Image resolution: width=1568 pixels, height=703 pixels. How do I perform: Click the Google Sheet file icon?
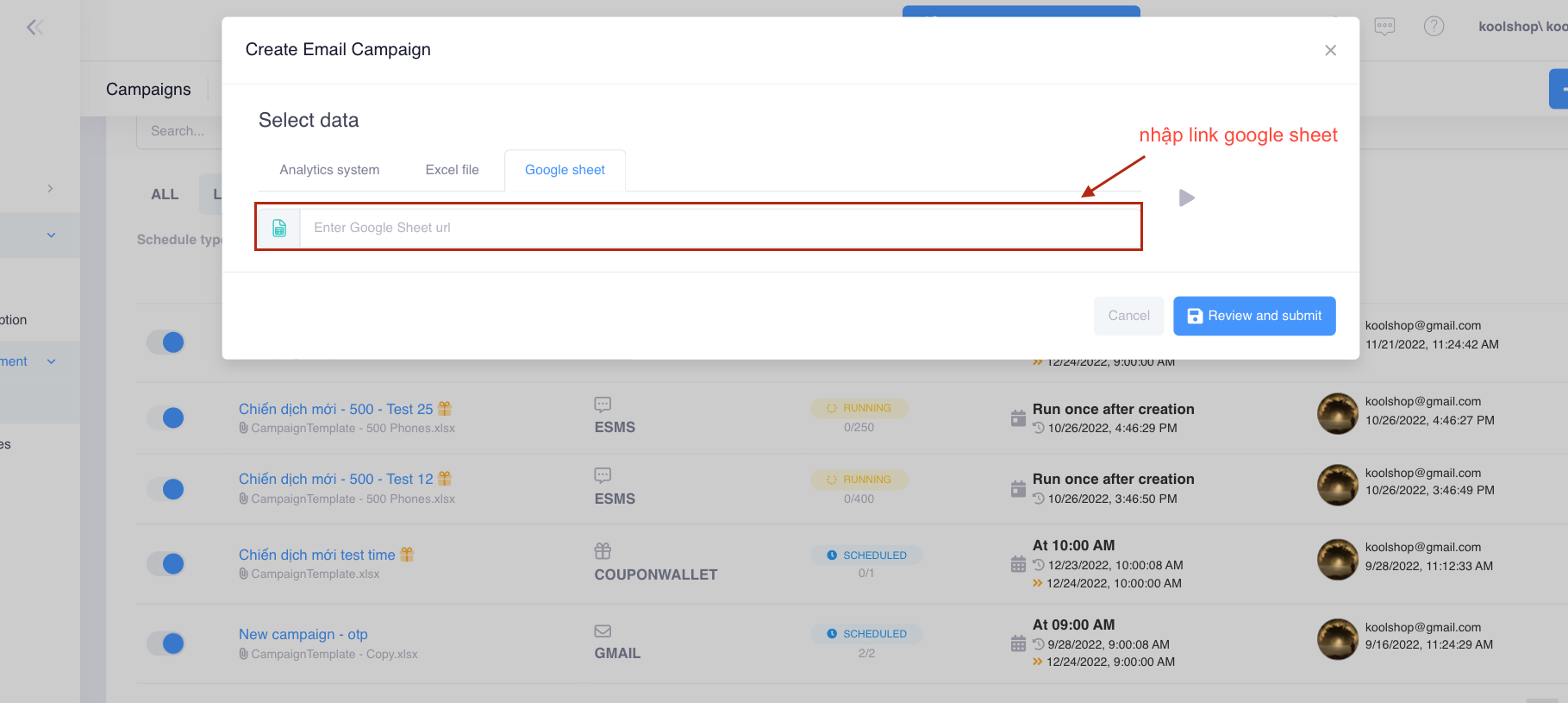pos(279,228)
